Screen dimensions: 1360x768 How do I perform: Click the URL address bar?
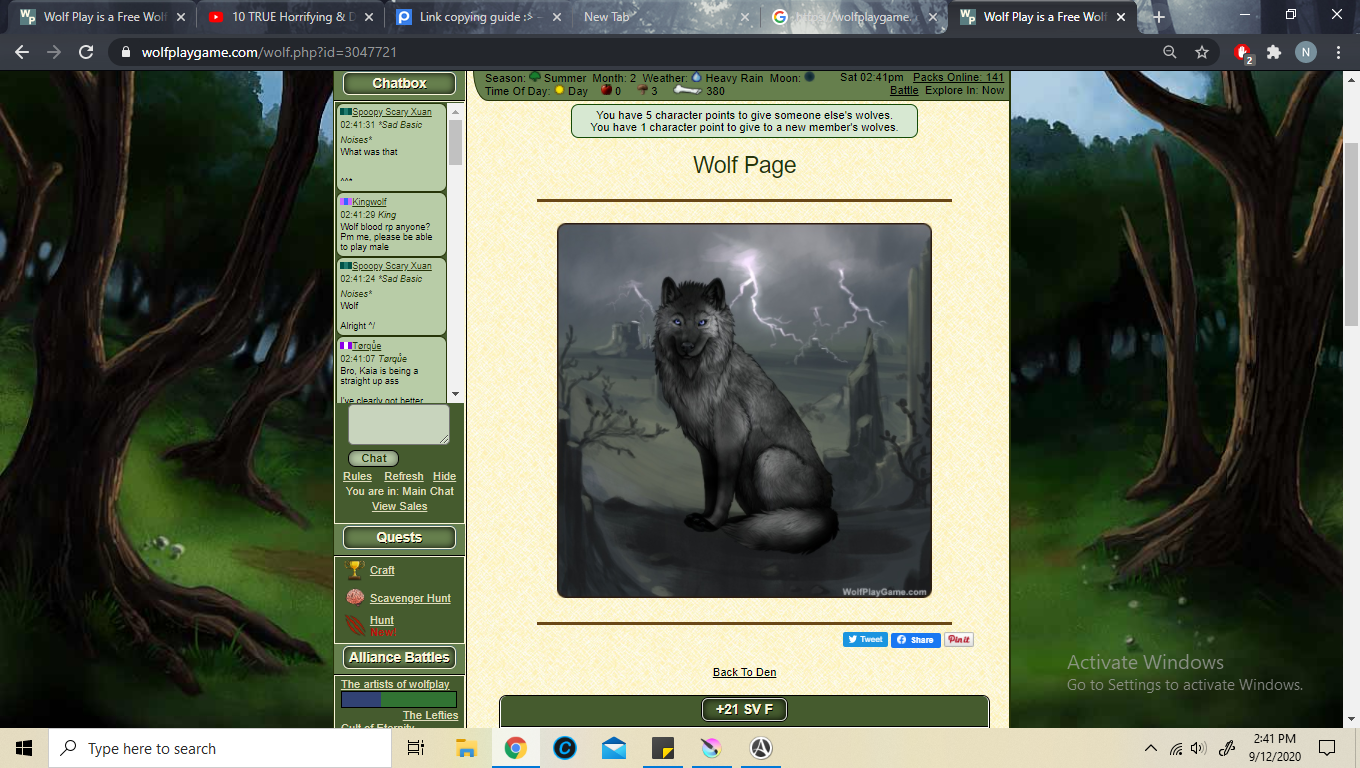(640, 53)
